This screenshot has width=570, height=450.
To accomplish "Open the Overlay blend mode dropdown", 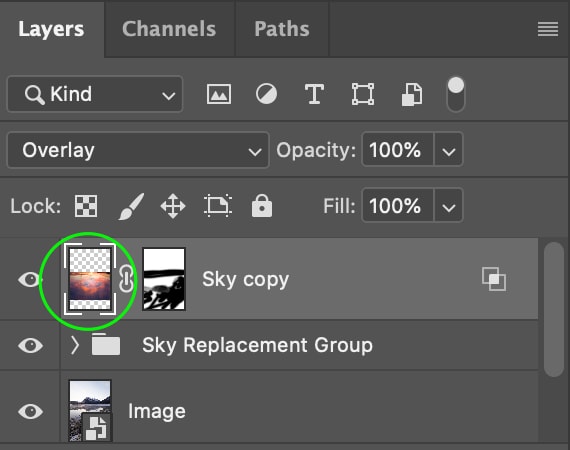I will click(x=138, y=150).
